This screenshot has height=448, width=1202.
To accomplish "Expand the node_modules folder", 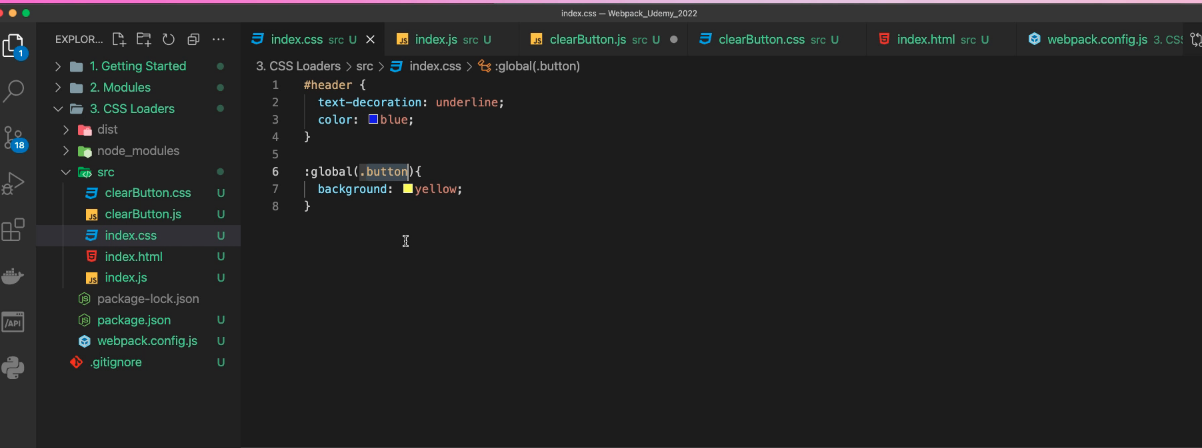I will point(138,151).
